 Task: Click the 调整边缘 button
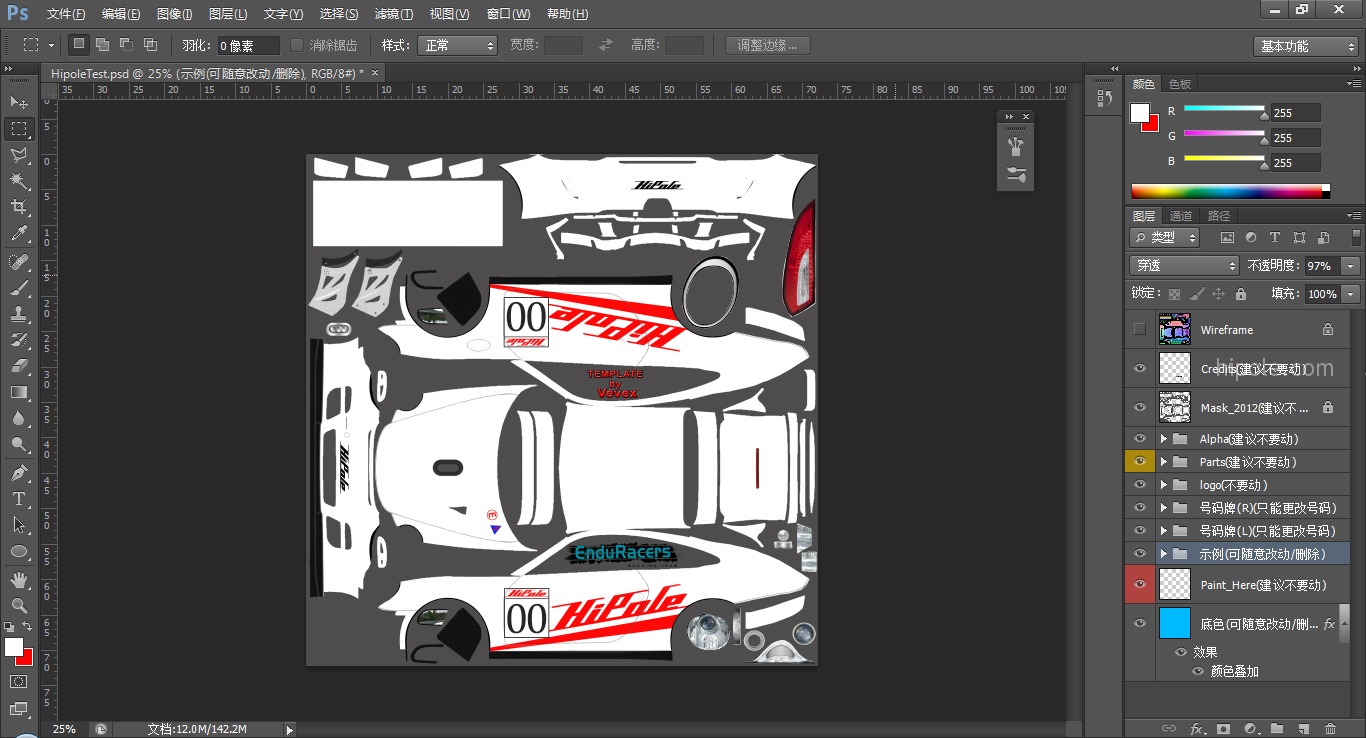pos(768,45)
